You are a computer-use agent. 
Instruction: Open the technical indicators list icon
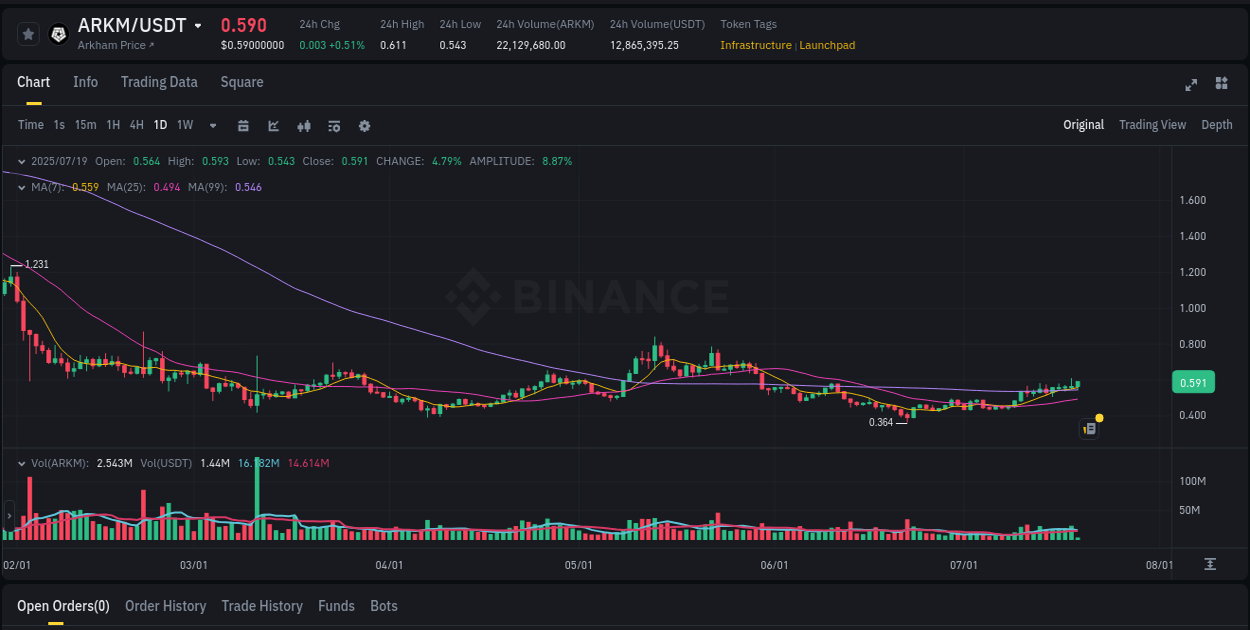point(333,125)
